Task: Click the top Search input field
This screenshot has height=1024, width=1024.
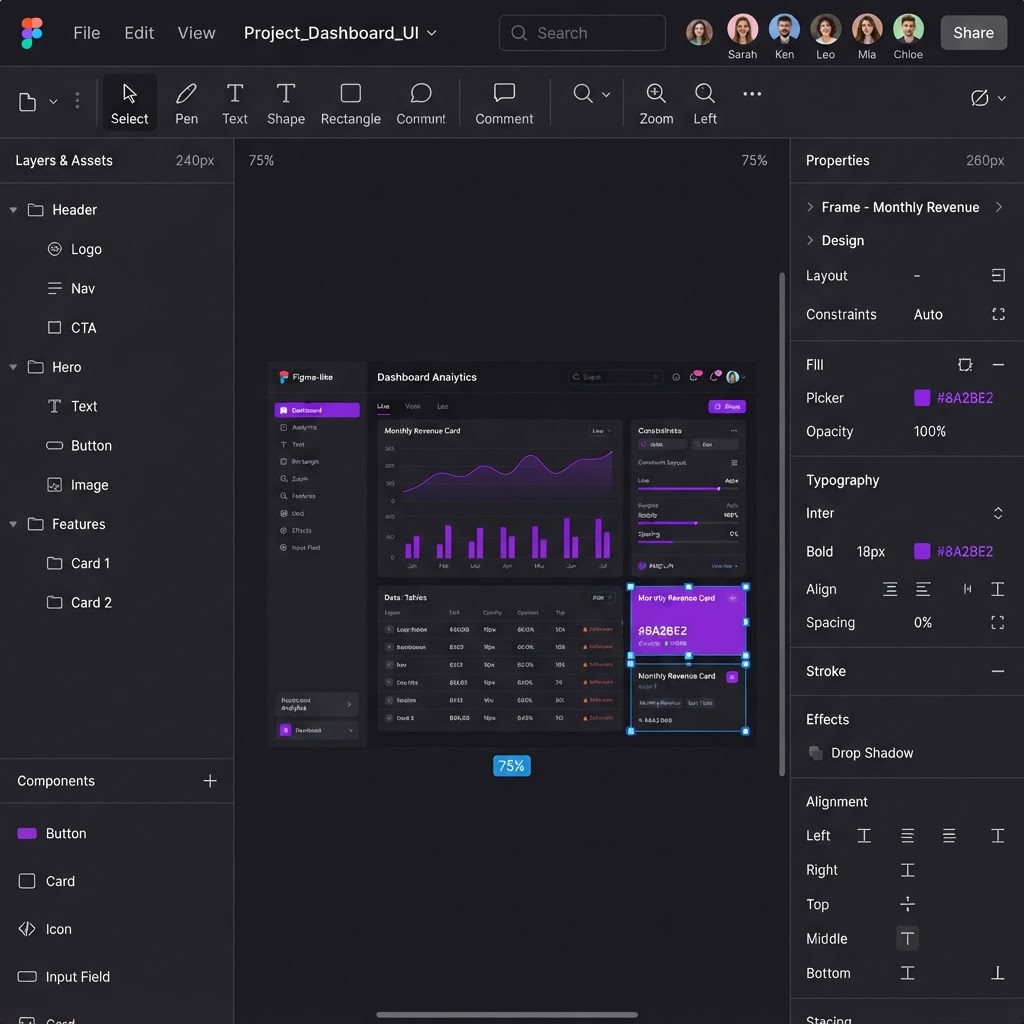Action: [x=582, y=33]
